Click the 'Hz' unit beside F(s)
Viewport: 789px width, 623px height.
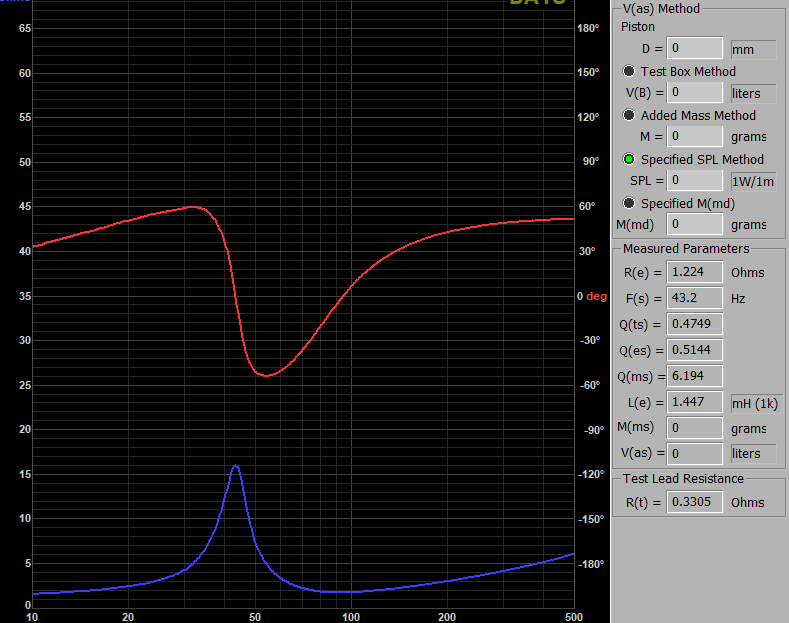pyautogui.click(x=738, y=299)
